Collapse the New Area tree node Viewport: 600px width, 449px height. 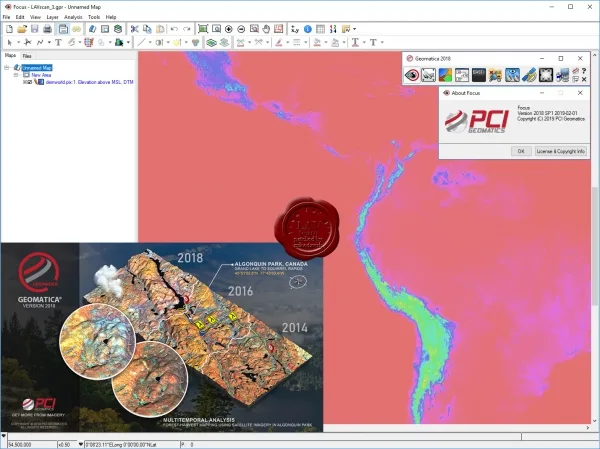(x=16, y=75)
